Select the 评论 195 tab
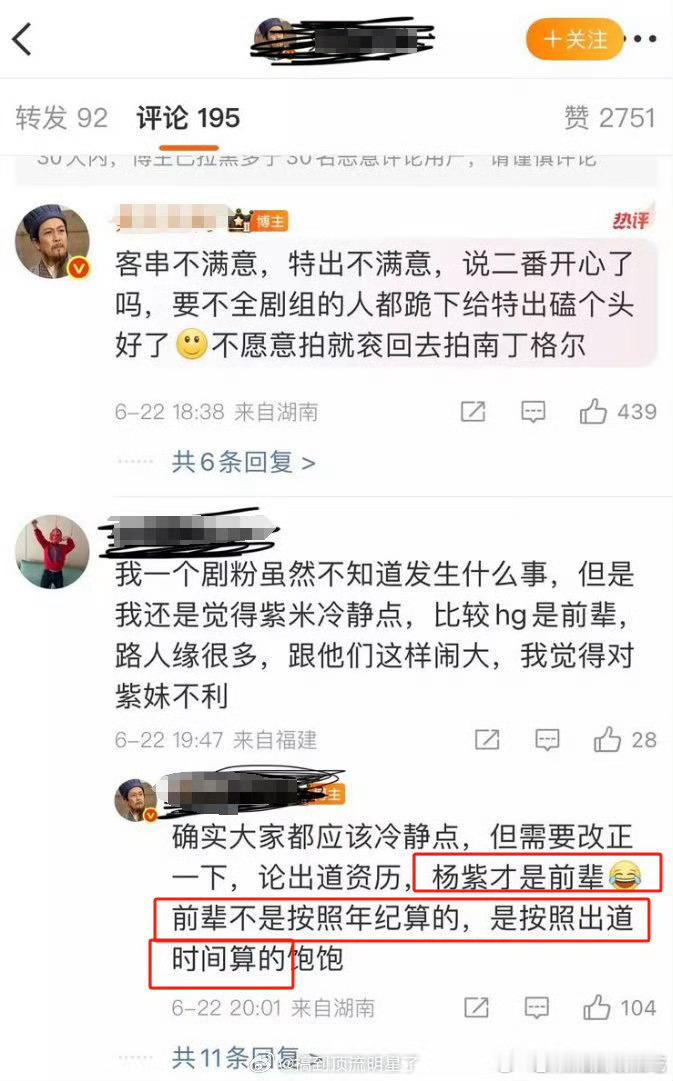This screenshot has width=673, height=1081. (188, 118)
